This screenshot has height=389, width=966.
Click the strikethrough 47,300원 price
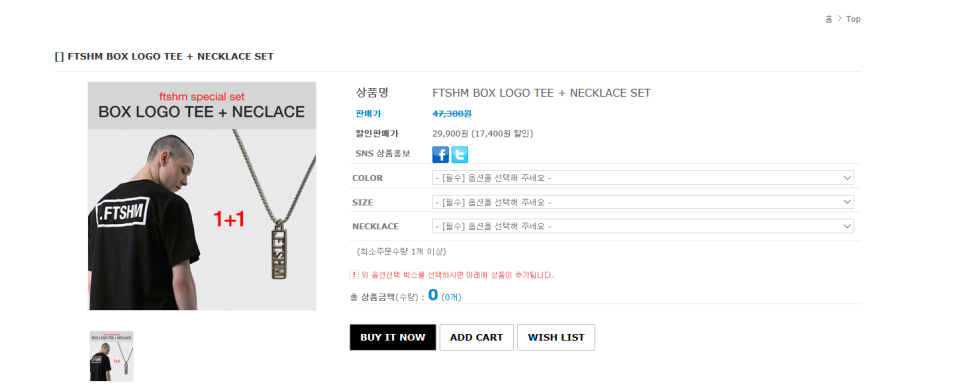(x=452, y=113)
